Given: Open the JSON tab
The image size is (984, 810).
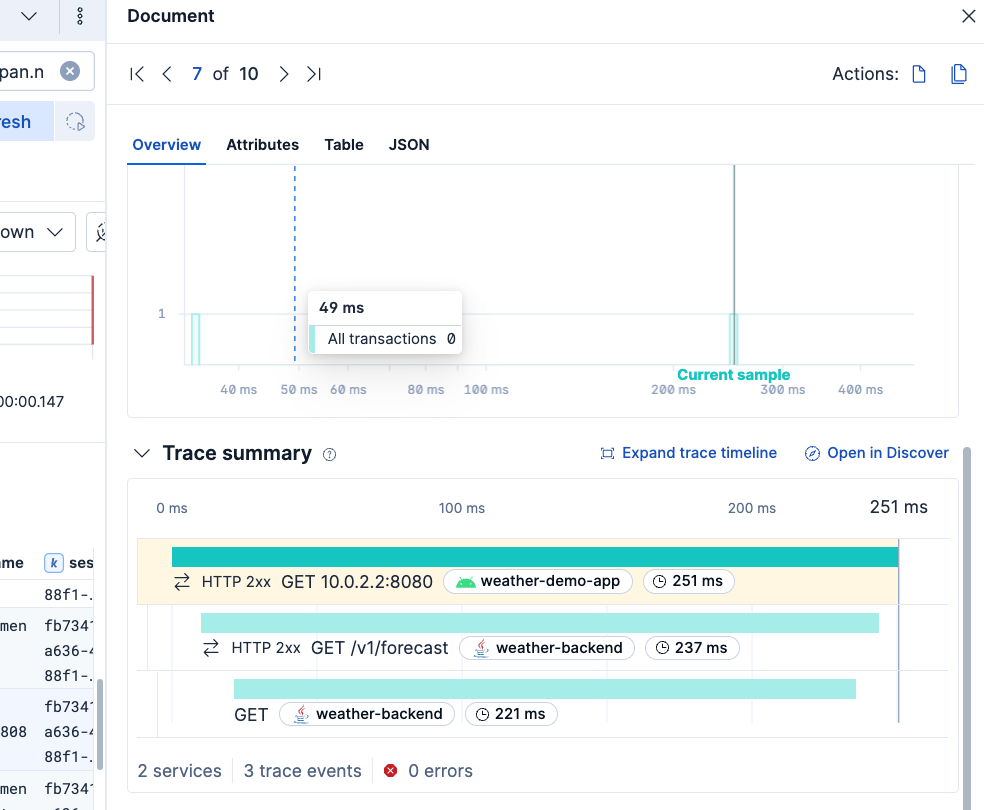Looking at the screenshot, I should (x=409, y=145).
